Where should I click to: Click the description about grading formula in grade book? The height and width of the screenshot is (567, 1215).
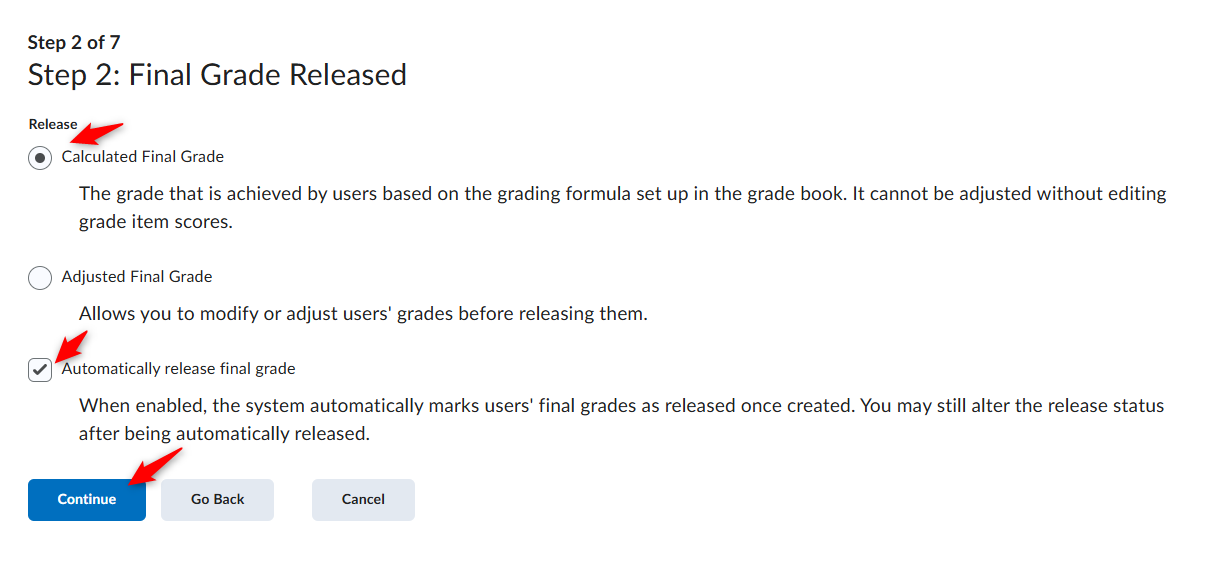tap(622, 208)
